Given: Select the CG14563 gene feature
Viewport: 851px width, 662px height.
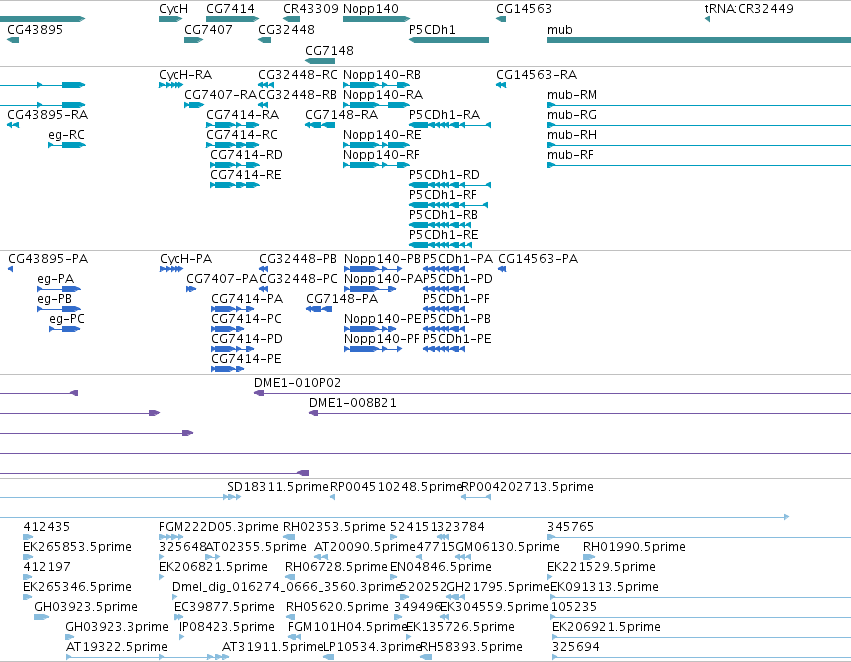Looking at the screenshot, I should [501, 19].
